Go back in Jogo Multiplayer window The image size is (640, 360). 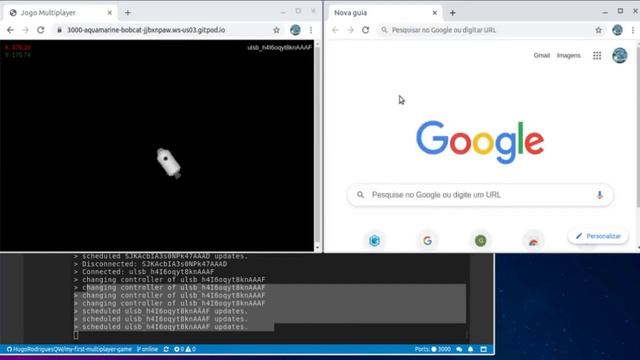coord(10,30)
